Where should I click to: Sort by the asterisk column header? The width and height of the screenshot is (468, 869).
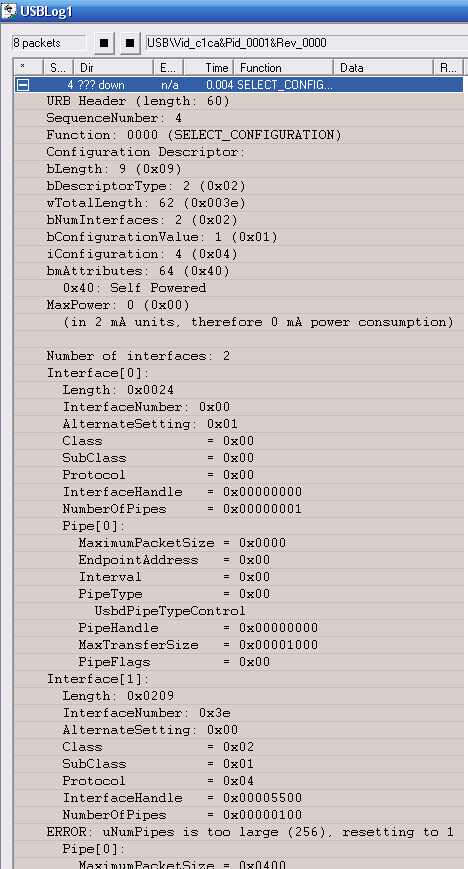[x=28, y=68]
